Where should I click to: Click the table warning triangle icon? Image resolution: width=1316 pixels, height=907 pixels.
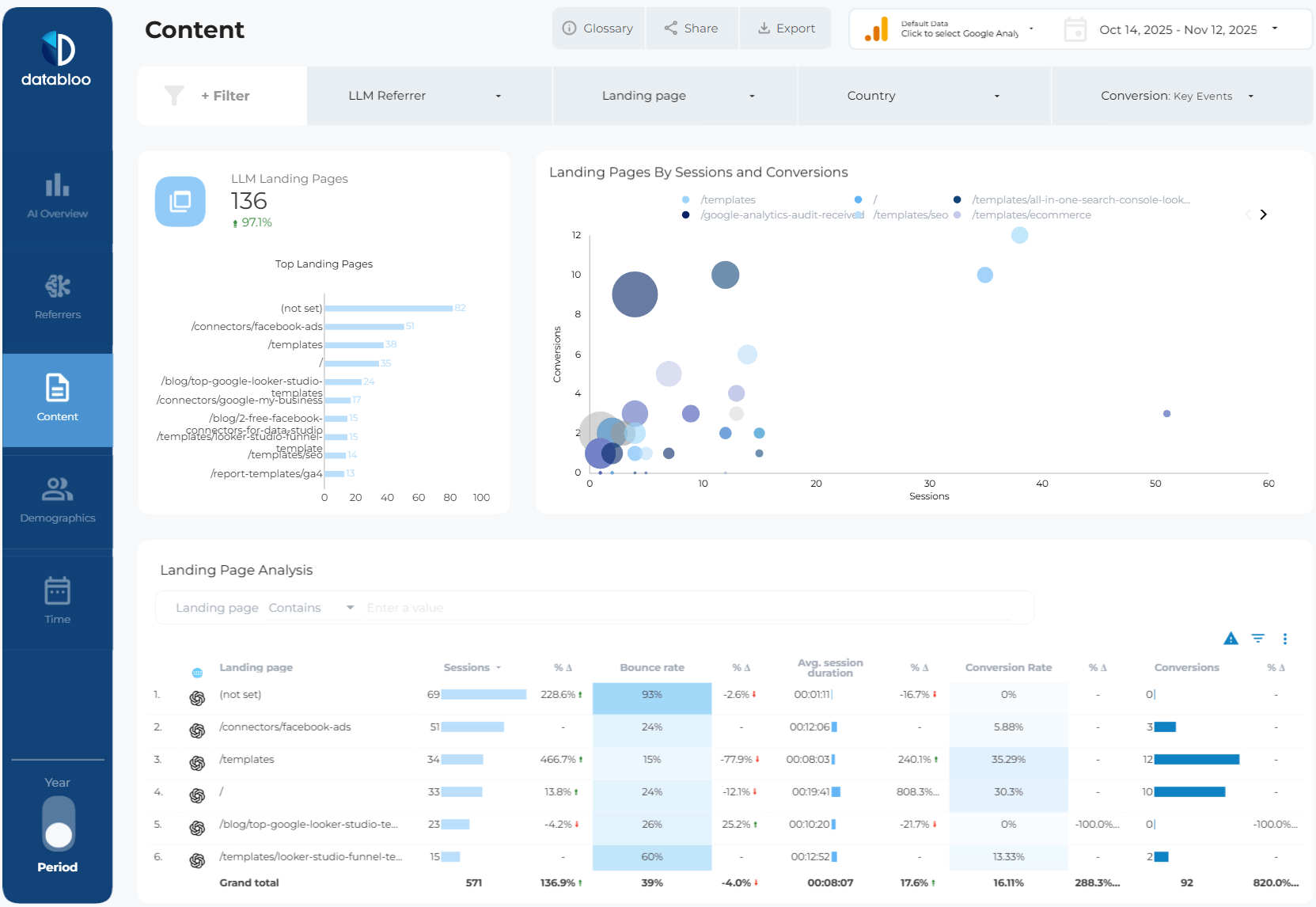pos(1231,639)
